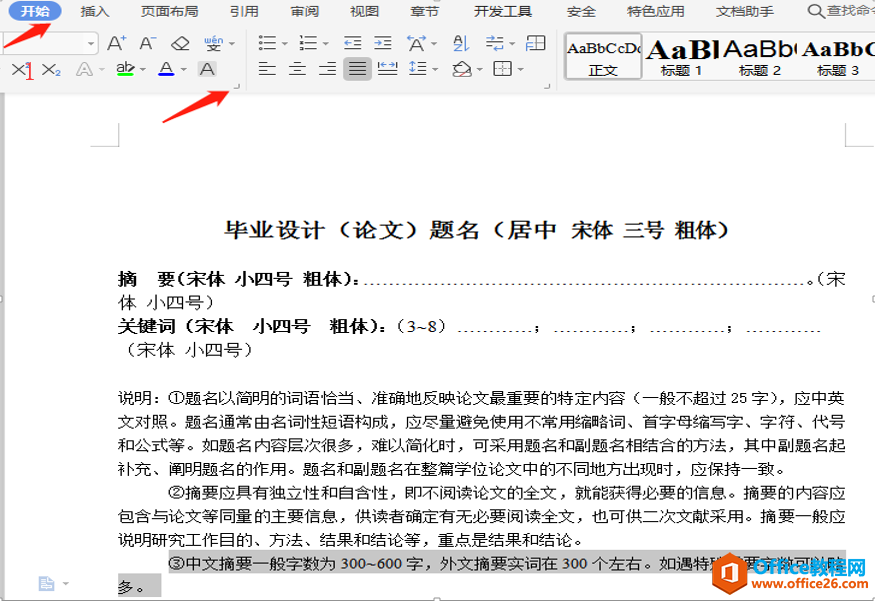Open the 引用 tab
This screenshot has height=601, width=875.
click(244, 11)
